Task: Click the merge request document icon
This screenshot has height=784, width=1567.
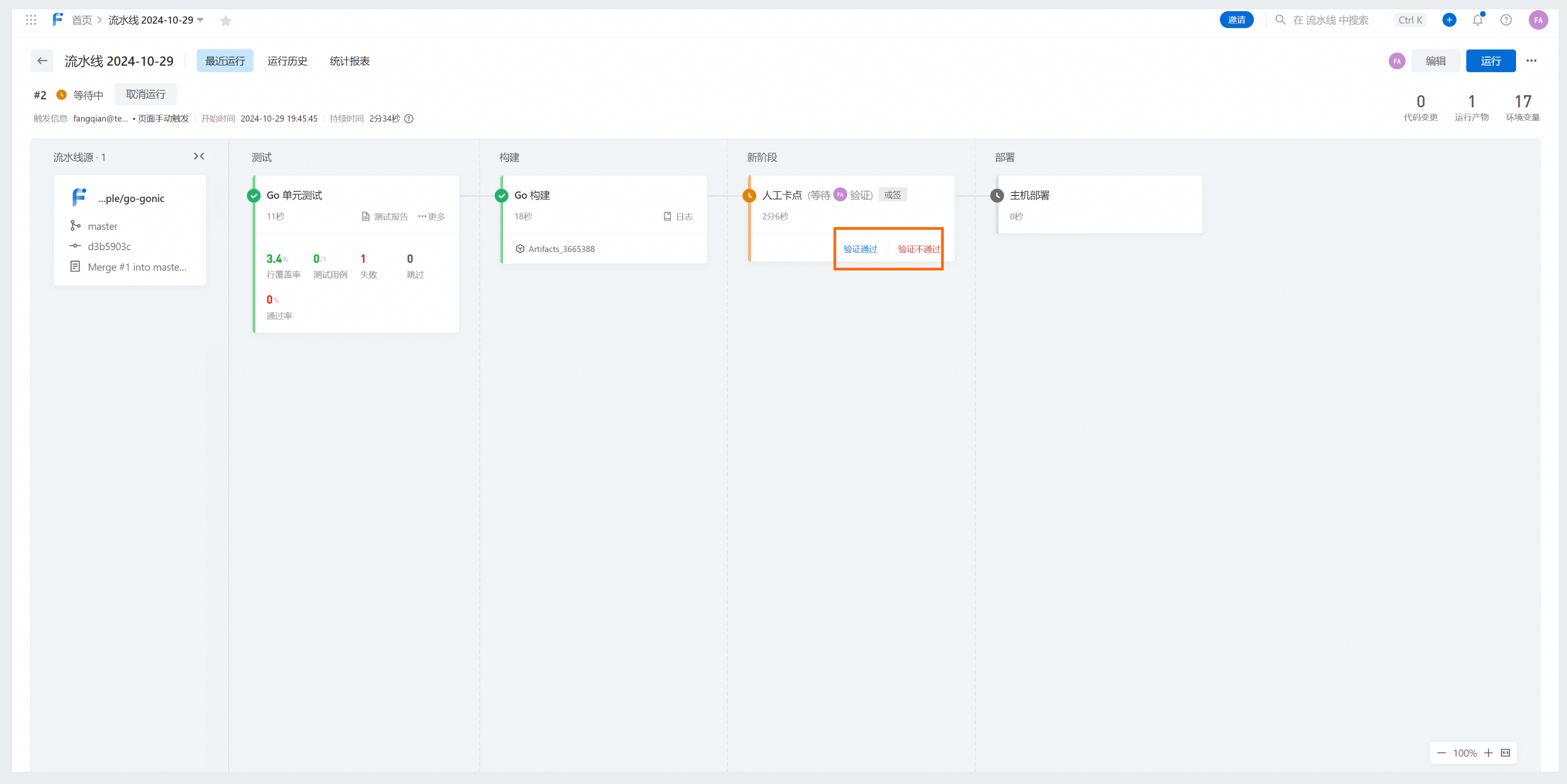Action: point(75,267)
